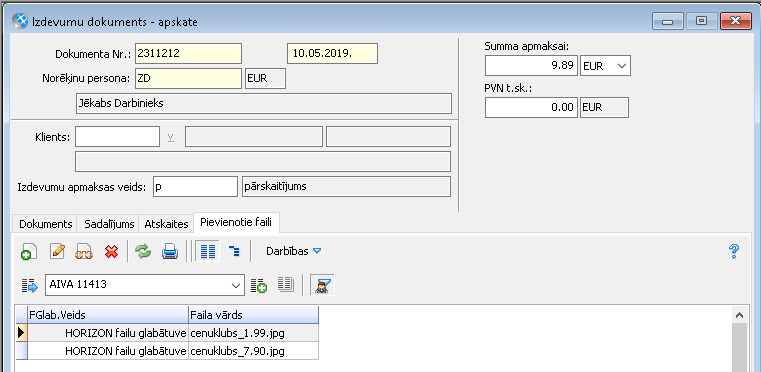Image resolution: width=761 pixels, height=372 pixels.
Task: Click the application icon in title bar
Action: 20,21
